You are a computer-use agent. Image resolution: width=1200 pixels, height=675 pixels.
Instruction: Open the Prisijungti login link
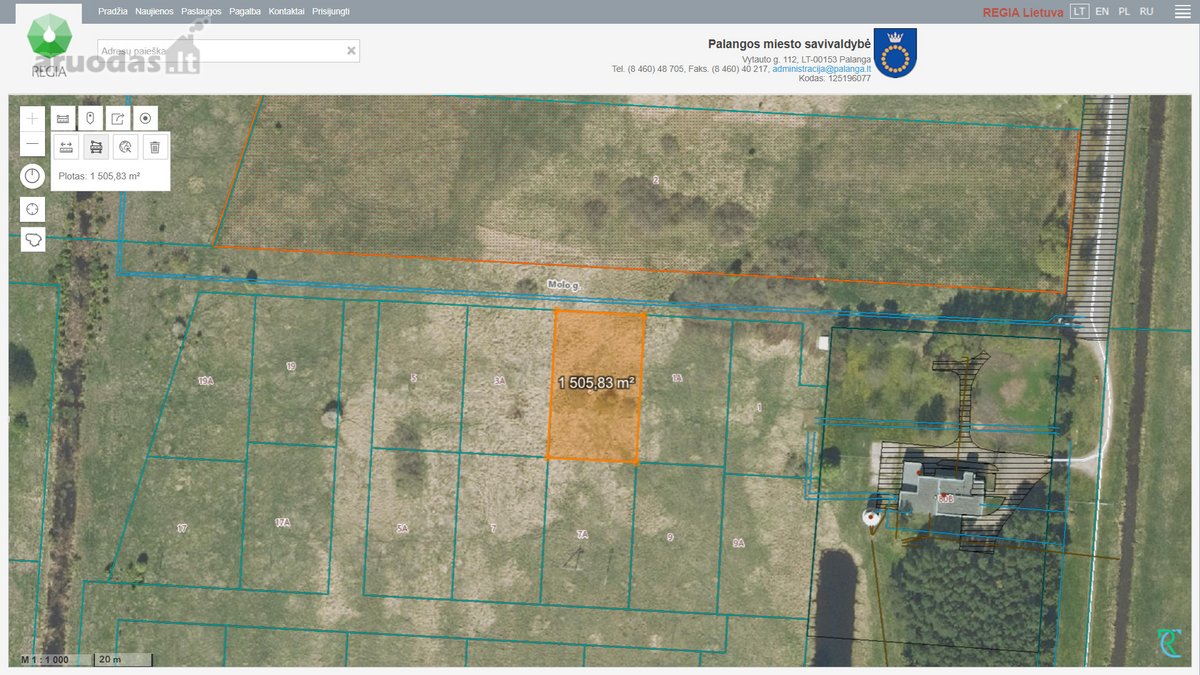(331, 11)
